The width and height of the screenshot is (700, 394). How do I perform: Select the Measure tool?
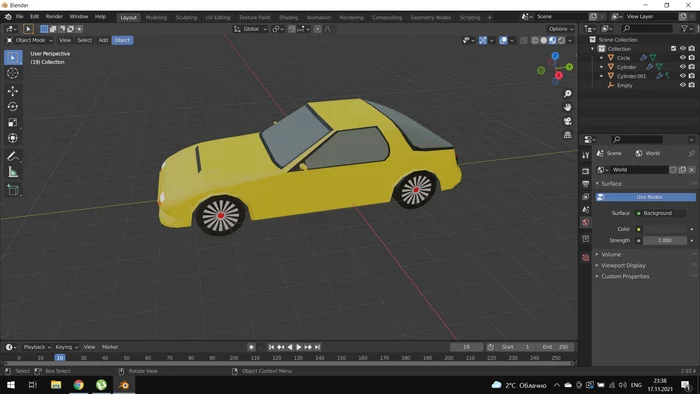(x=12, y=172)
